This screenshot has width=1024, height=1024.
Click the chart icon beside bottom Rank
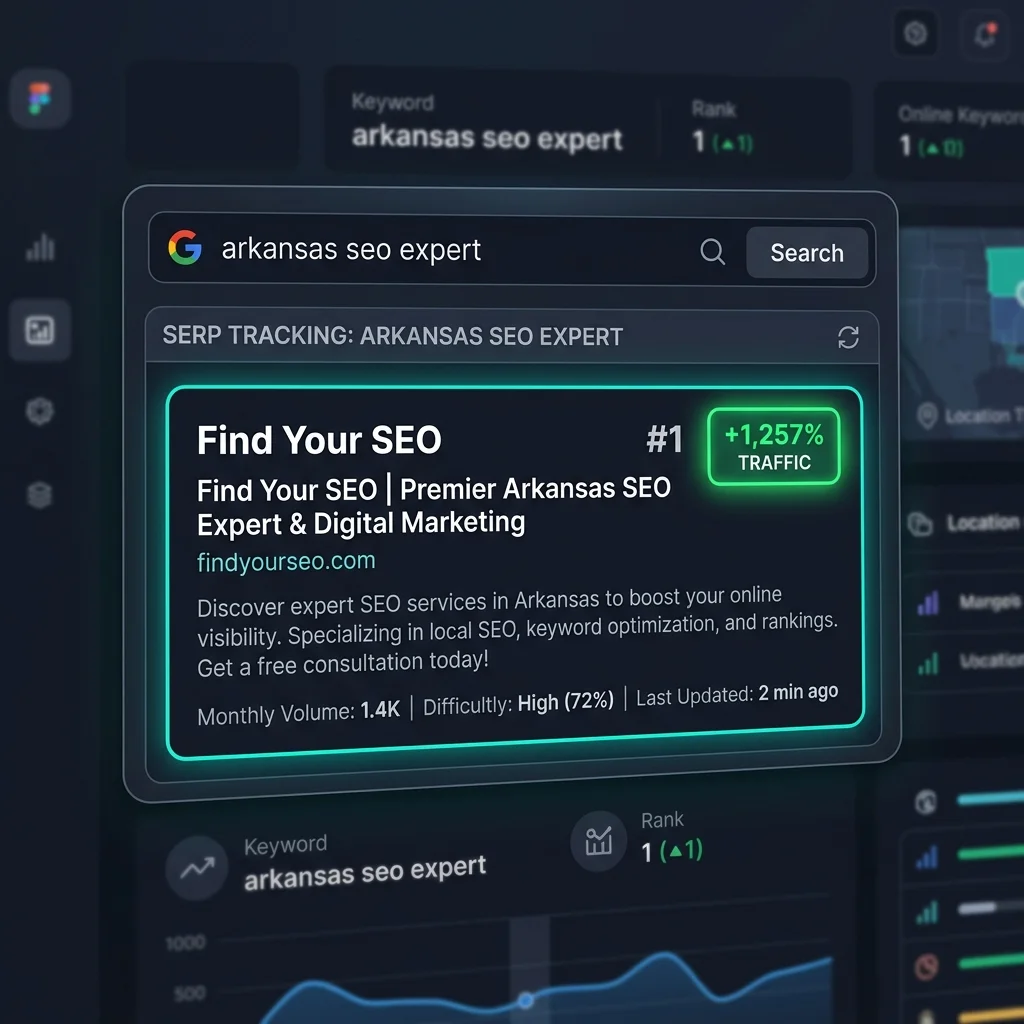coord(598,841)
